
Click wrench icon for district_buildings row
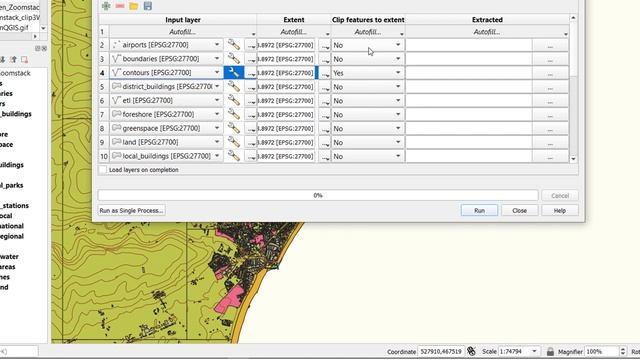[234, 87]
